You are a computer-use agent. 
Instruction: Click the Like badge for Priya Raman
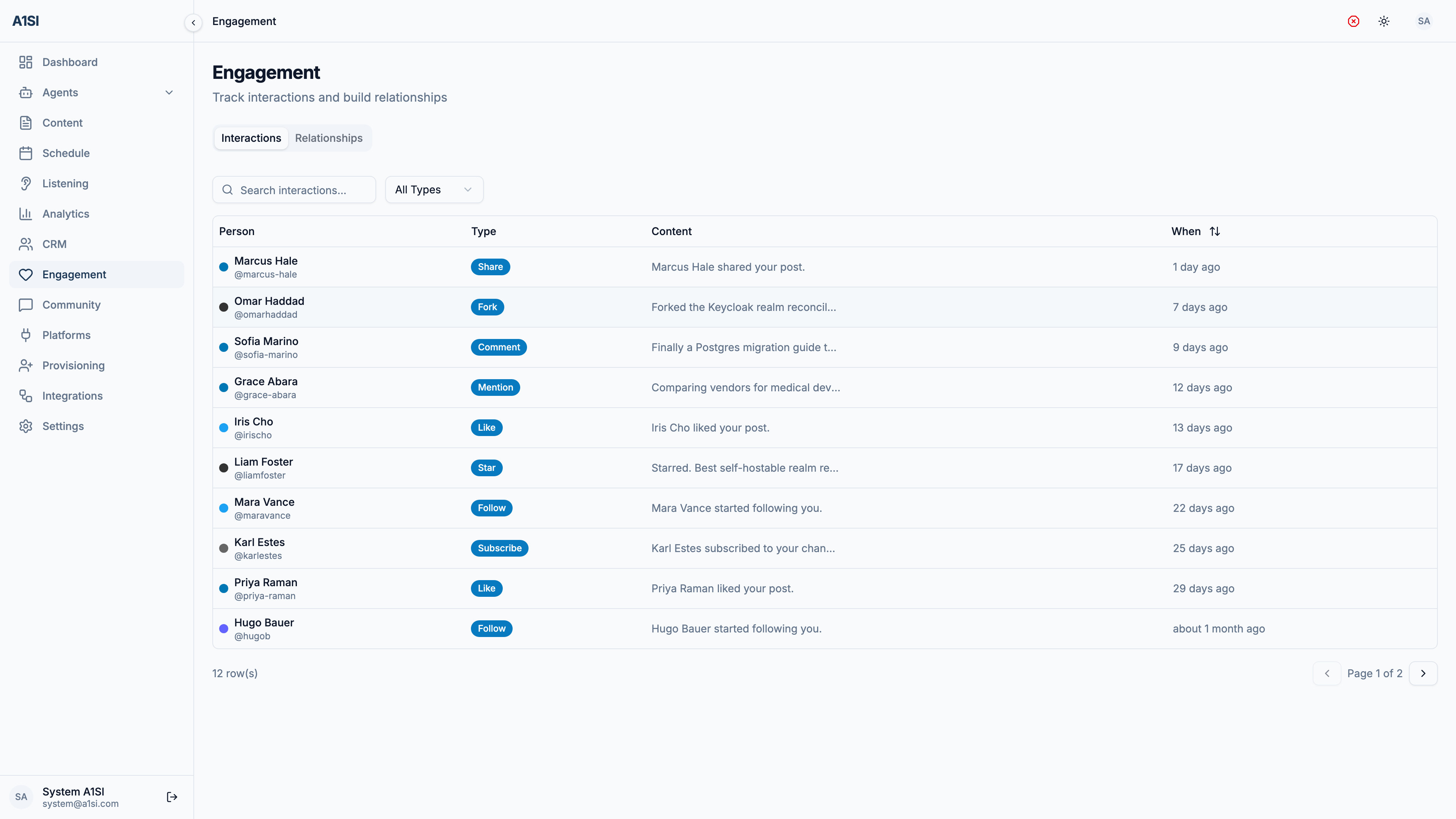click(486, 588)
